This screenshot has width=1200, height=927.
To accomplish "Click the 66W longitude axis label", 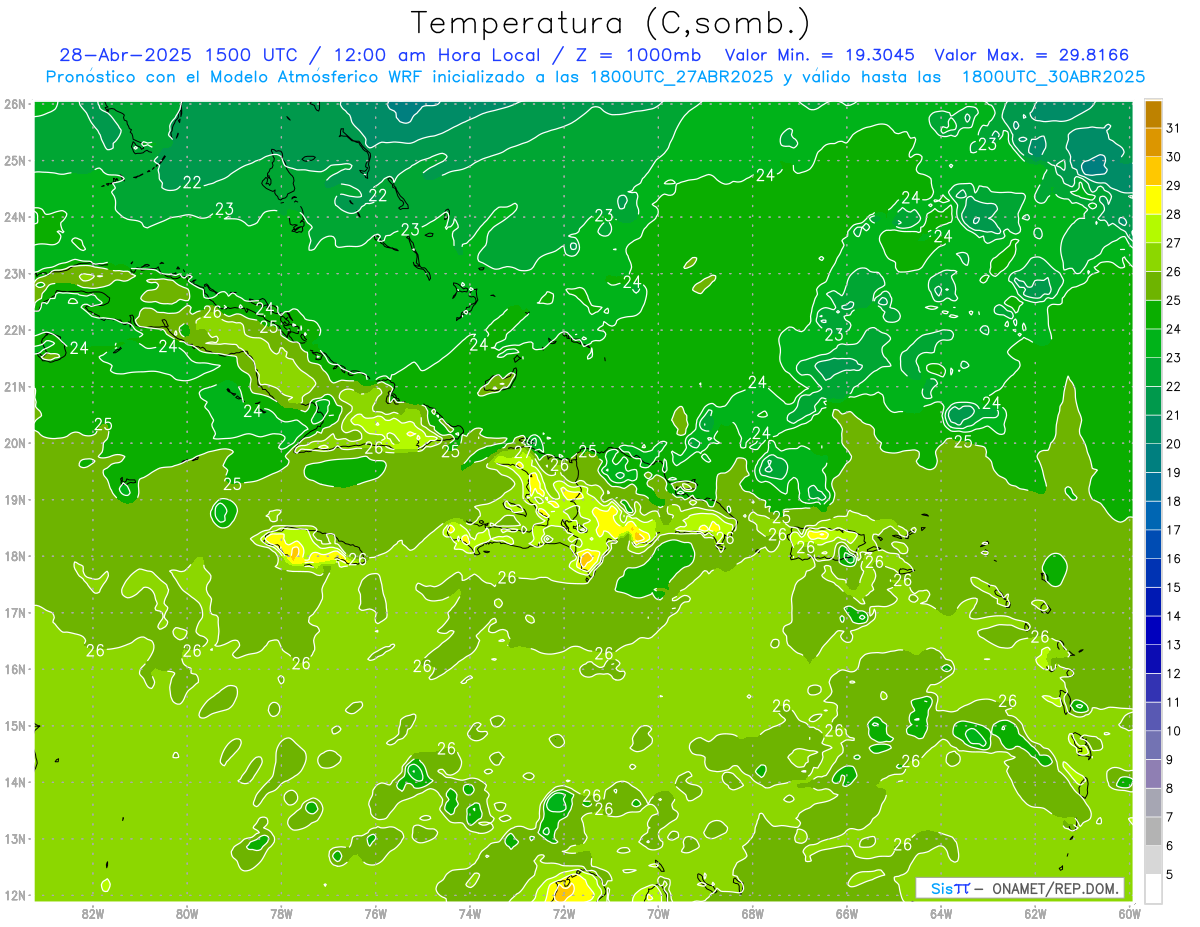I will click(x=847, y=912).
